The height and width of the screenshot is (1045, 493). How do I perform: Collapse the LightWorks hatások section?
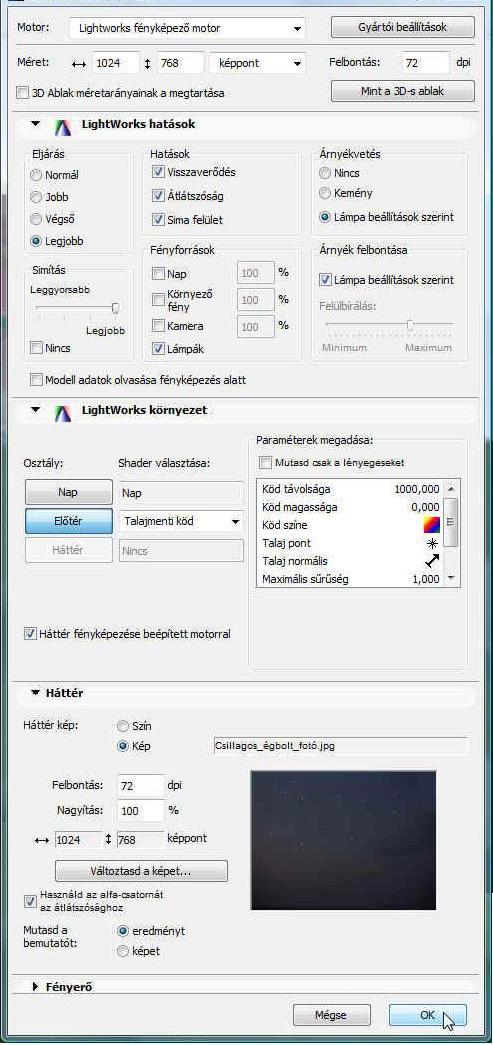pyautogui.click(x=36, y=125)
